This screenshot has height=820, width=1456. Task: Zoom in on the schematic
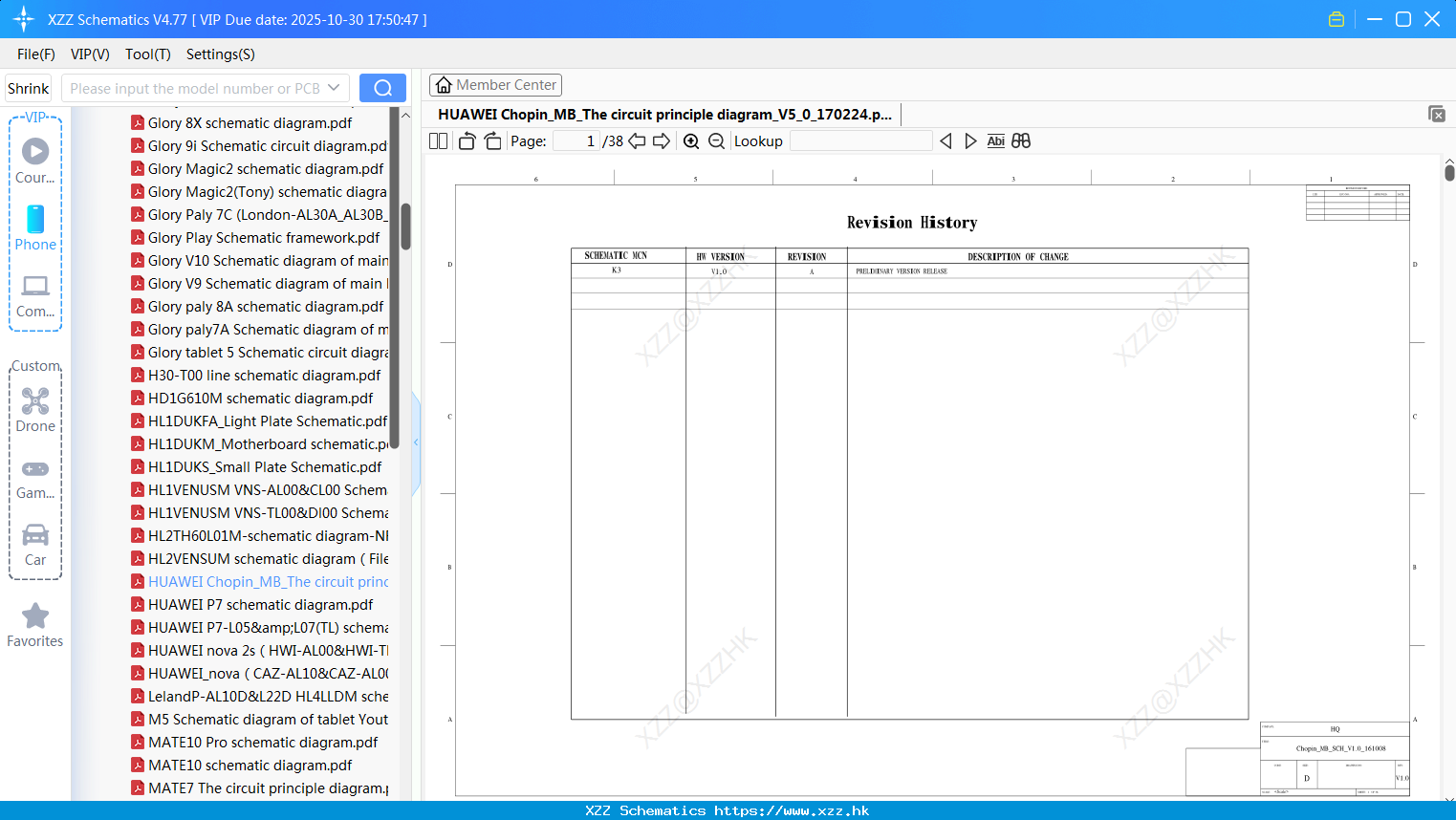pyautogui.click(x=691, y=140)
